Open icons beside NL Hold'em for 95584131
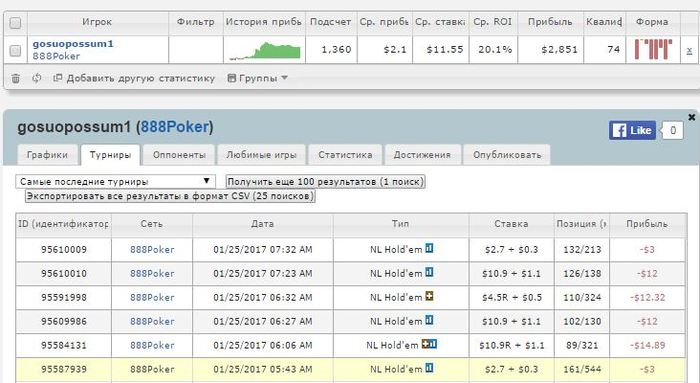Screen dimensions: 700x383 [x=429, y=344]
